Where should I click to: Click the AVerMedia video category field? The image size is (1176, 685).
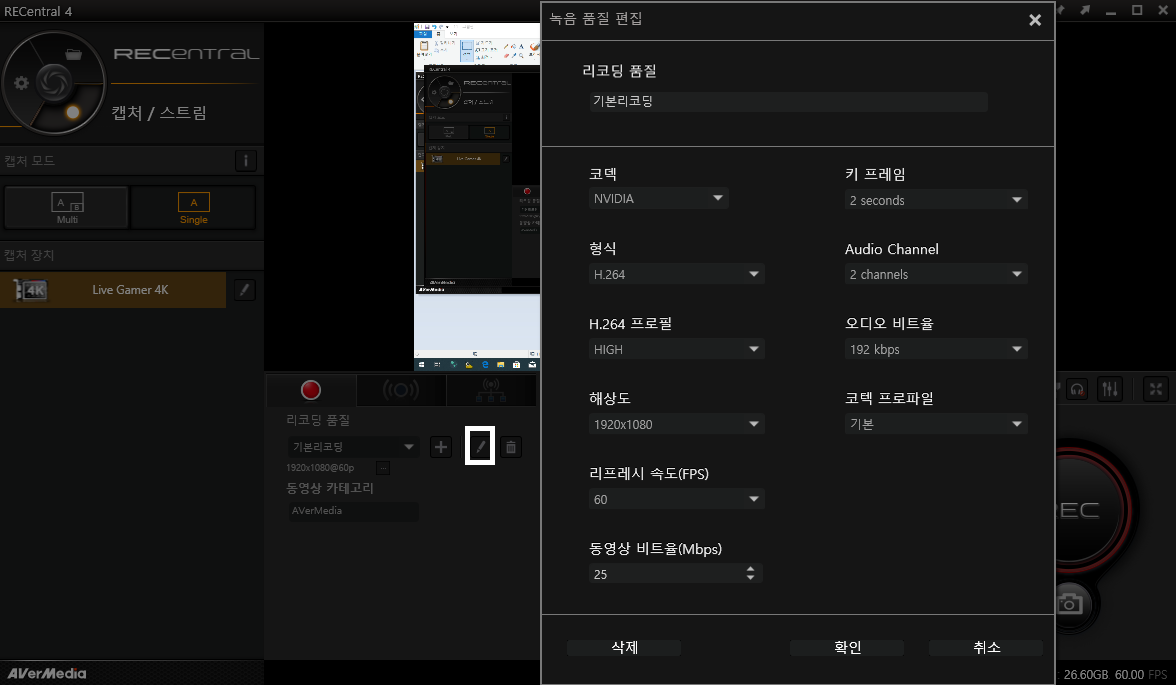click(353, 511)
